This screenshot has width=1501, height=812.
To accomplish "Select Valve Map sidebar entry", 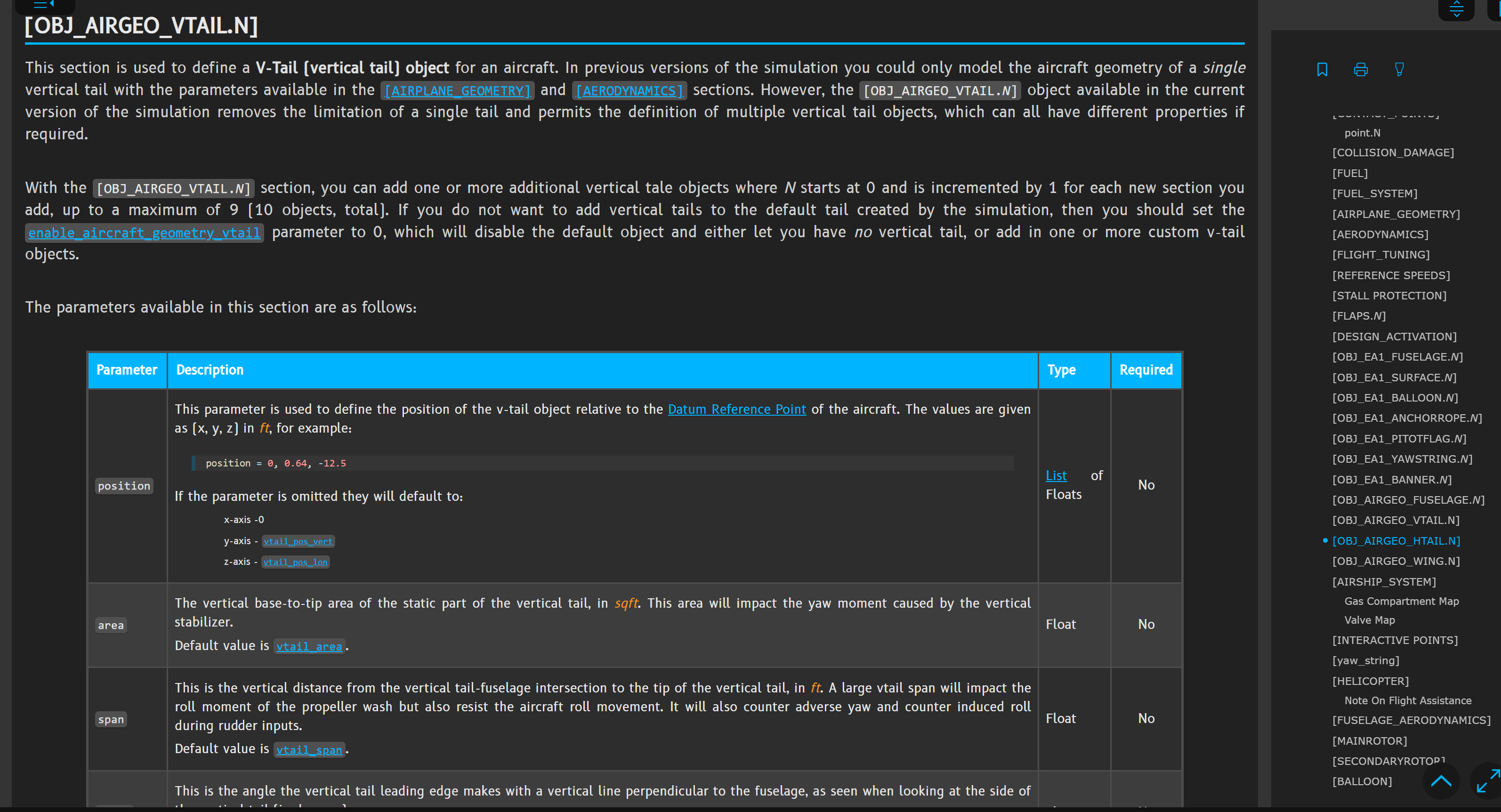I will 1369,620.
